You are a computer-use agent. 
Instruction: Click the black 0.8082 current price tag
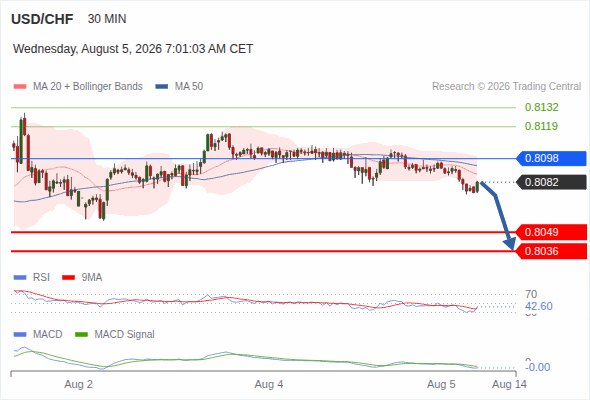point(551,183)
